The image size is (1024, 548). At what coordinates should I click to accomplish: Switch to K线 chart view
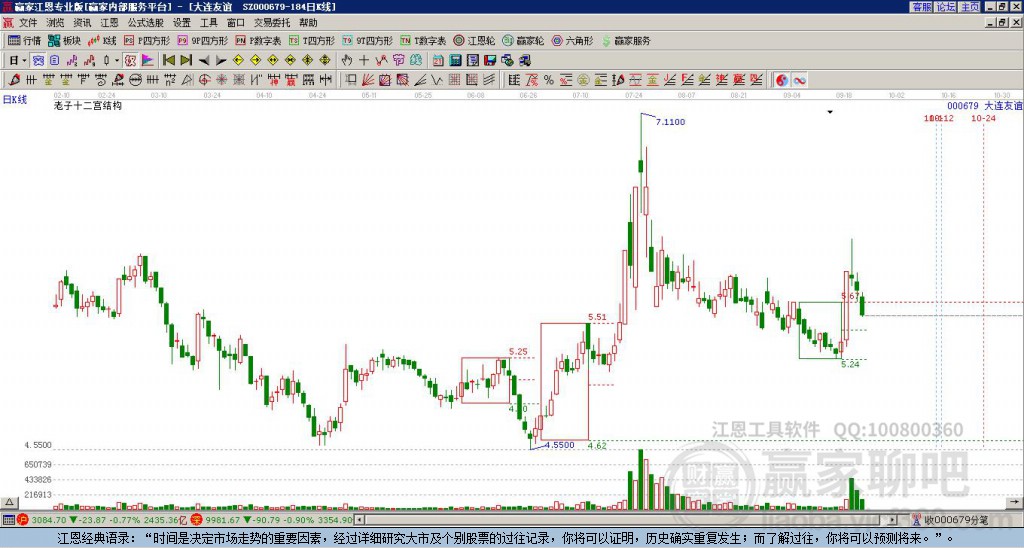coord(102,40)
